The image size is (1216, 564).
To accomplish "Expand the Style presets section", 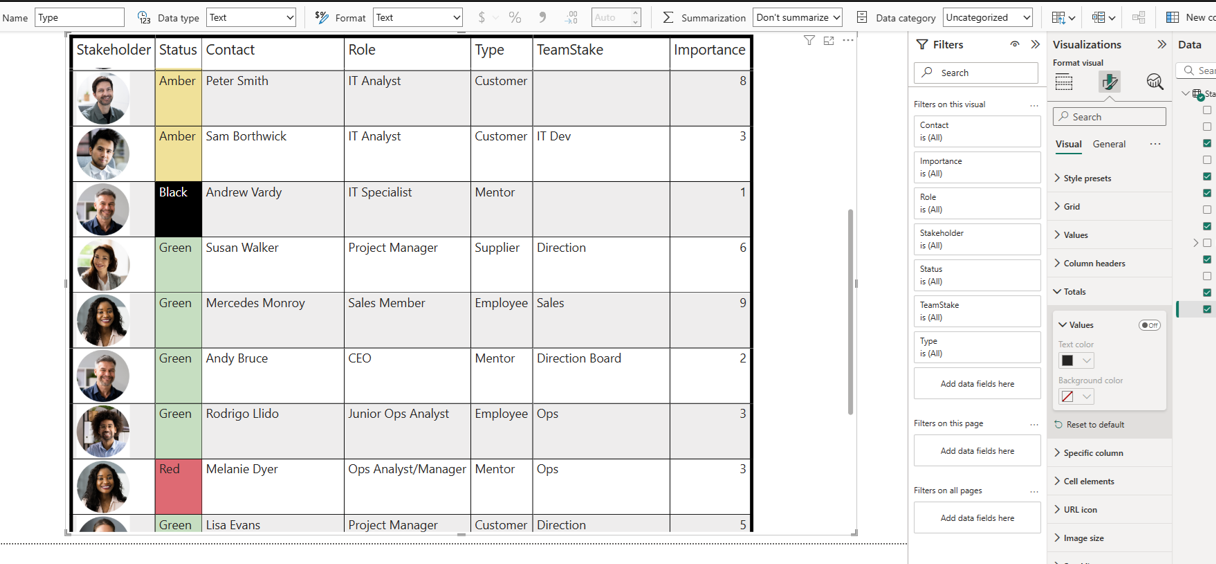I will pyautogui.click(x=1110, y=178).
